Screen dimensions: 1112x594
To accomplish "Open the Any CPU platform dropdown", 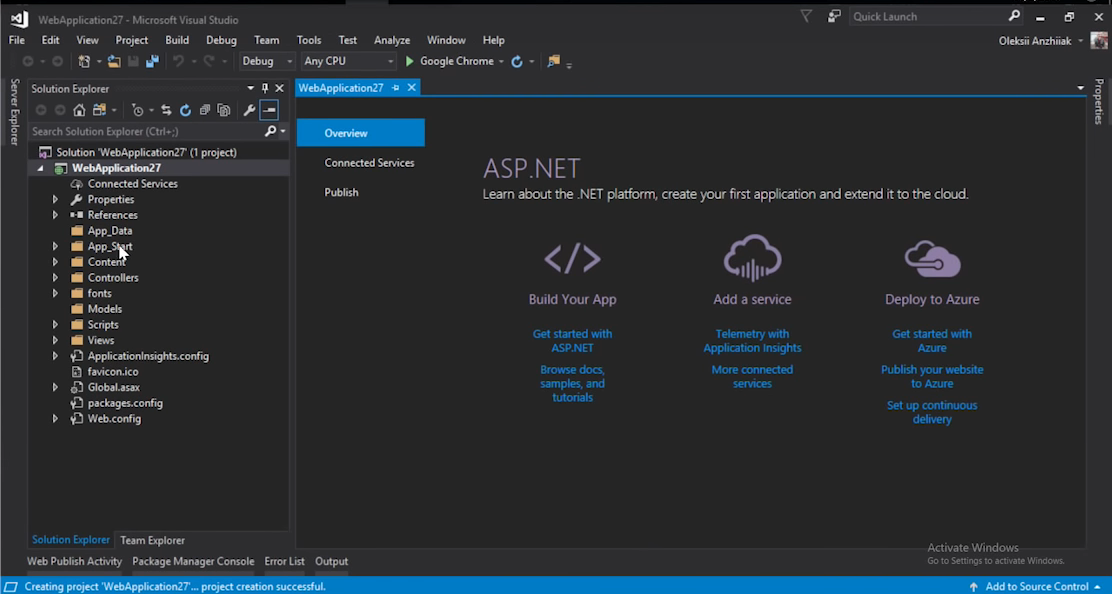I will tap(348, 62).
